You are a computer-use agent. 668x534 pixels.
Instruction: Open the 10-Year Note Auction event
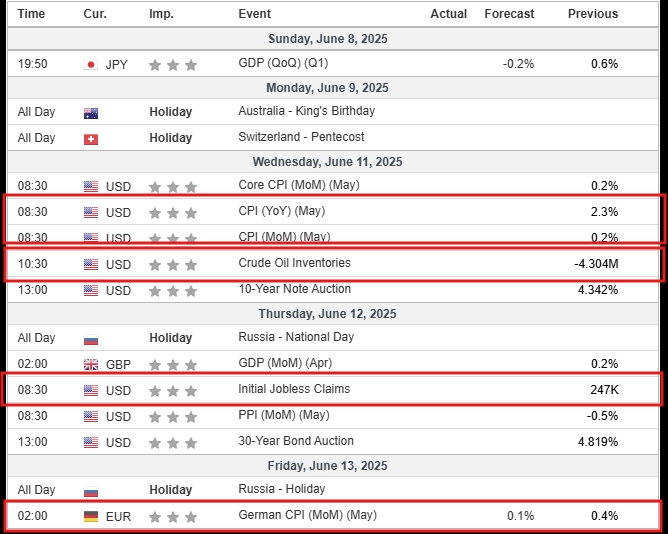coord(294,289)
